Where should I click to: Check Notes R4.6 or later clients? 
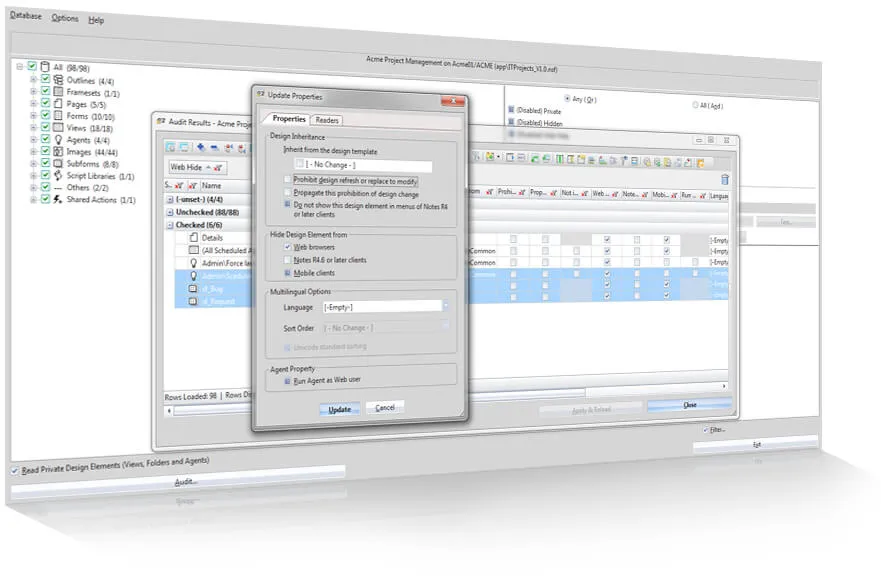[x=287, y=259]
